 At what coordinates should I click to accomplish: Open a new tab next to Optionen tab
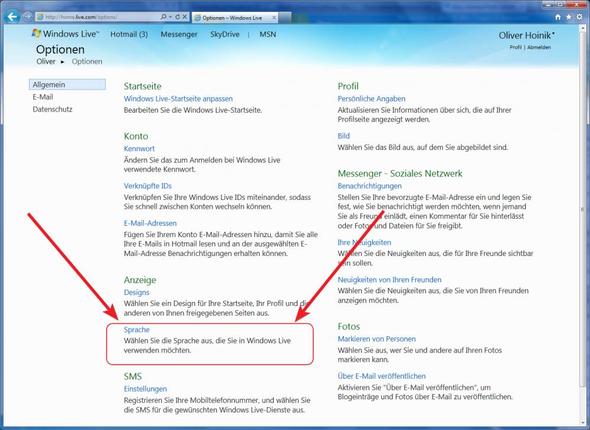[285, 18]
